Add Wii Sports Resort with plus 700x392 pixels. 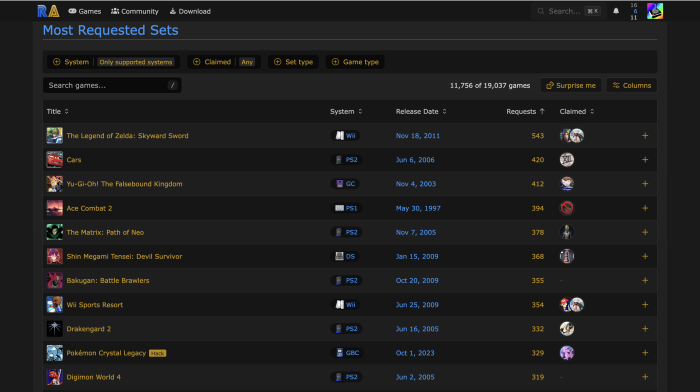click(645, 304)
